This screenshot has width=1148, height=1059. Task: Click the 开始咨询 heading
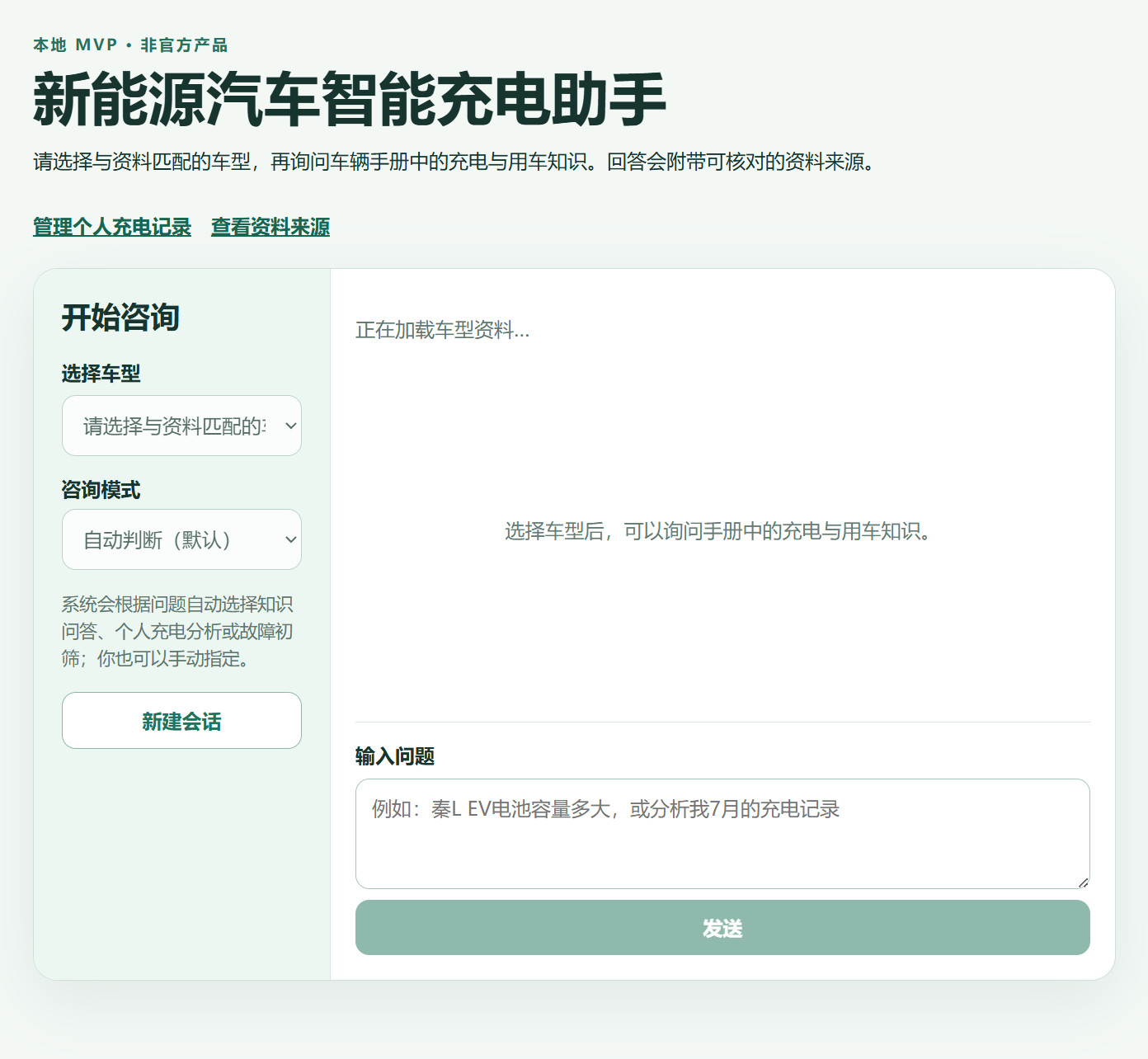coord(120,318)
